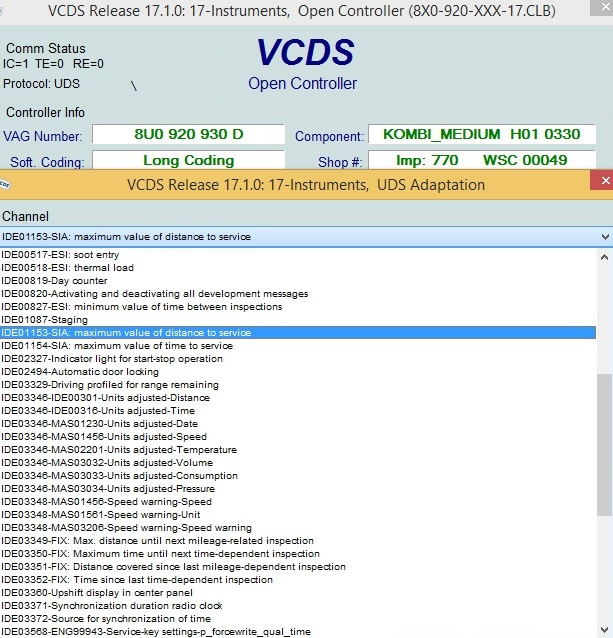This screenshot has height=638, width=613.
Task: Select IDE00819-Day counter
Action: click(298, 281)
